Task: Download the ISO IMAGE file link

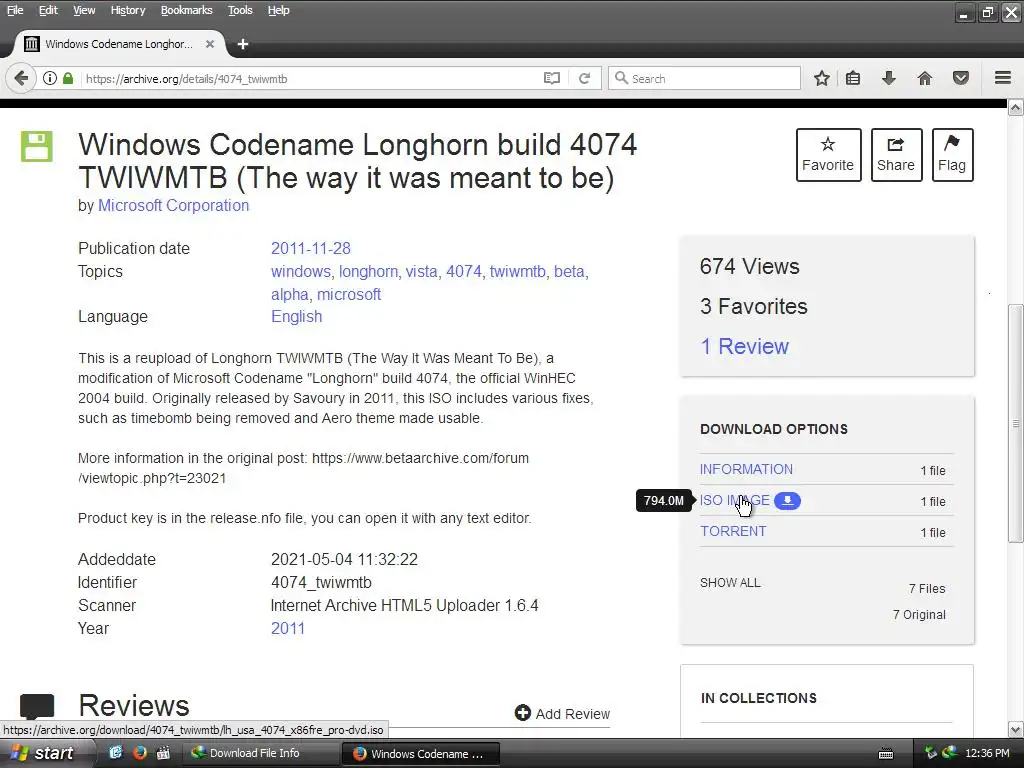Action: [x=735, y=500]
